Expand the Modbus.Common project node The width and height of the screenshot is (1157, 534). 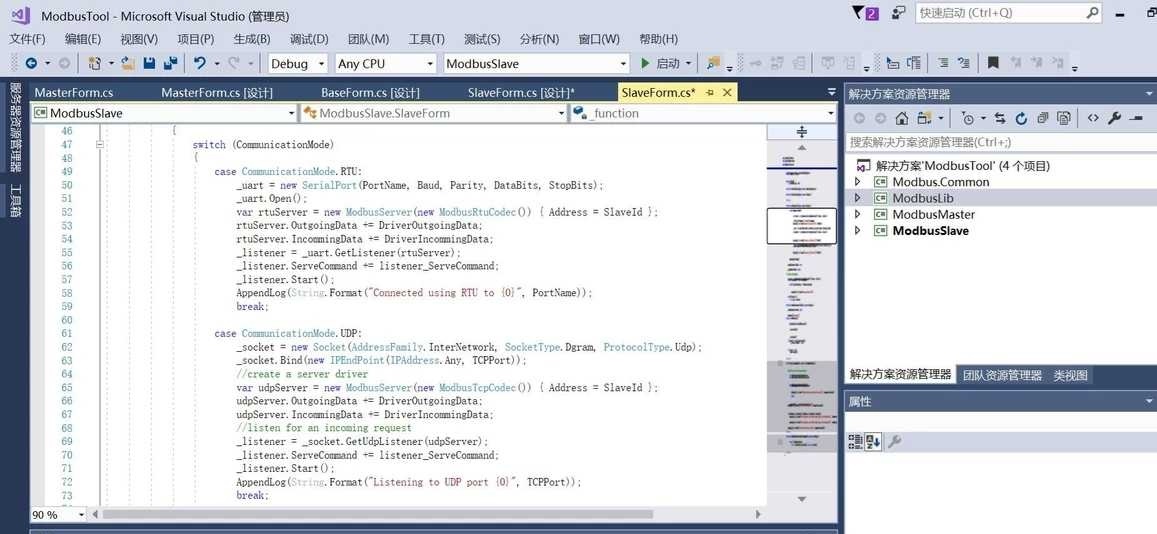pos(857,181)
